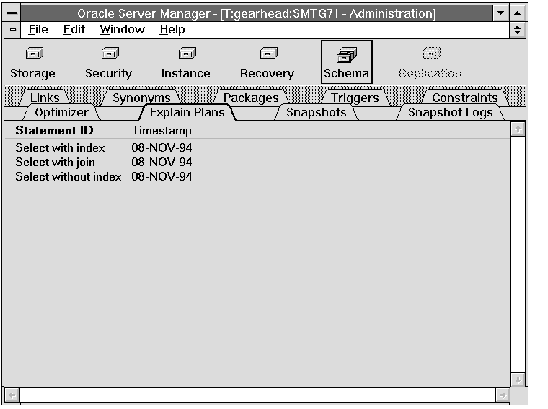This screenshot has height=409, width=548.
Task: Click the timestamp of 'Select with join'
Action: [162, 162]
